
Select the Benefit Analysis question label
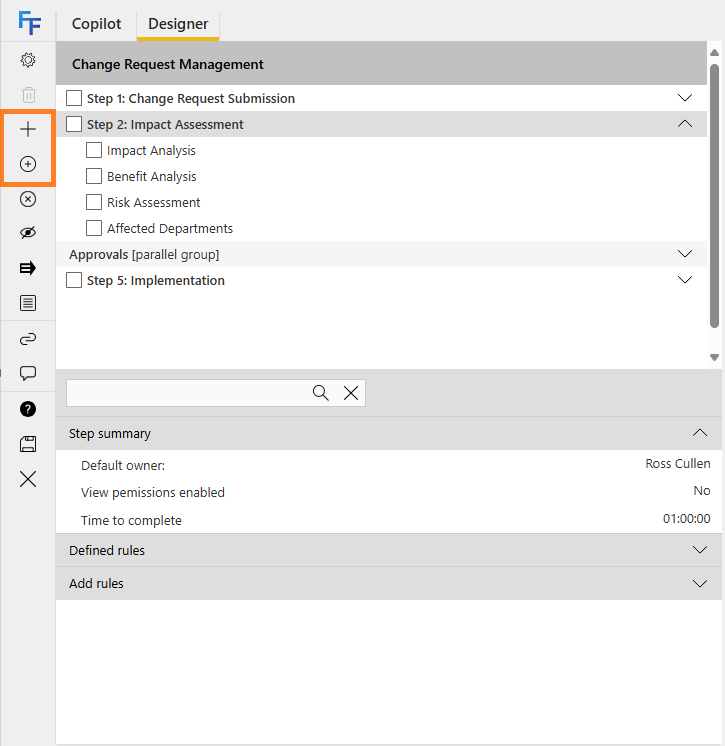click(151, 177)
